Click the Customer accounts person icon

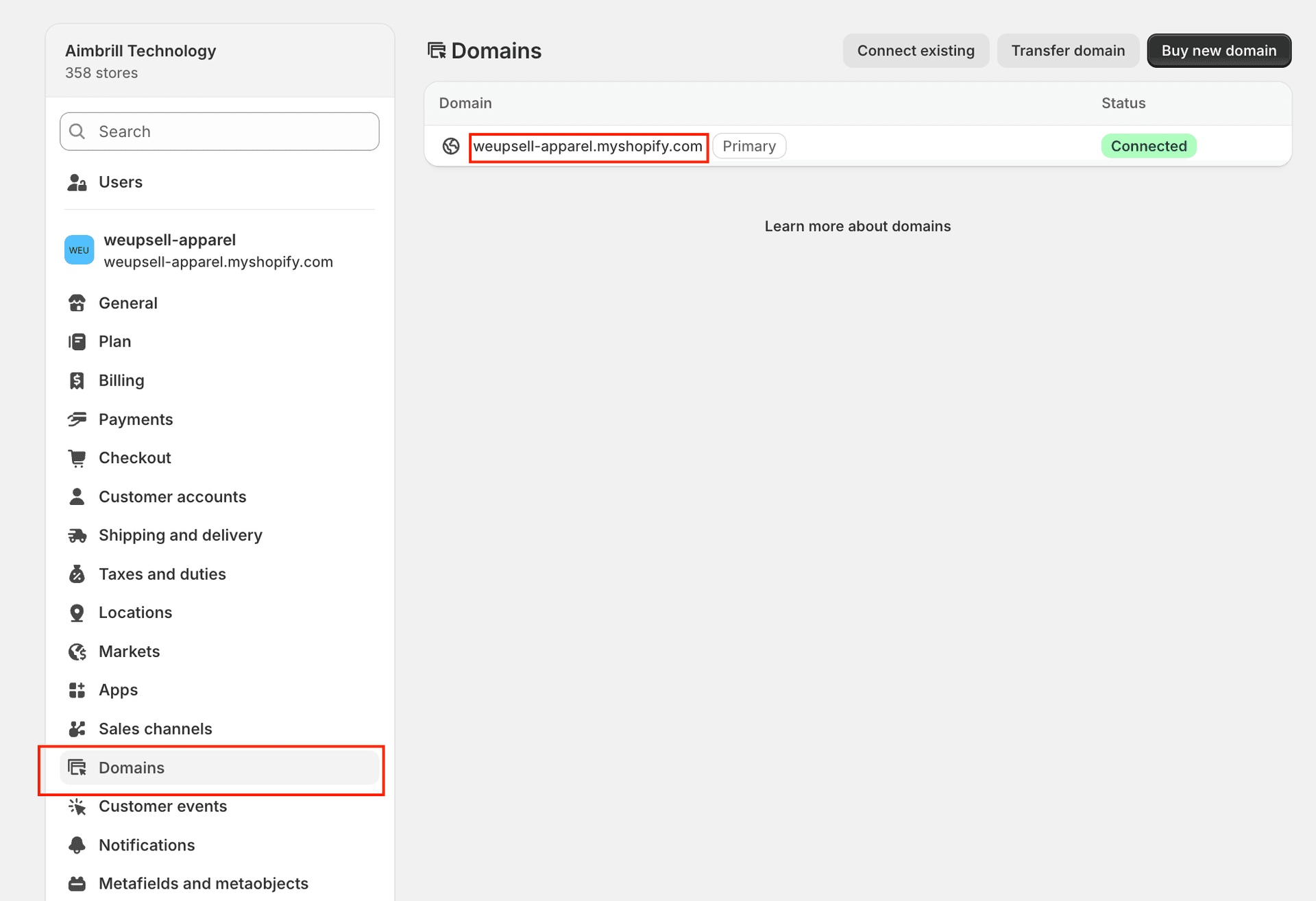(77, 497)
